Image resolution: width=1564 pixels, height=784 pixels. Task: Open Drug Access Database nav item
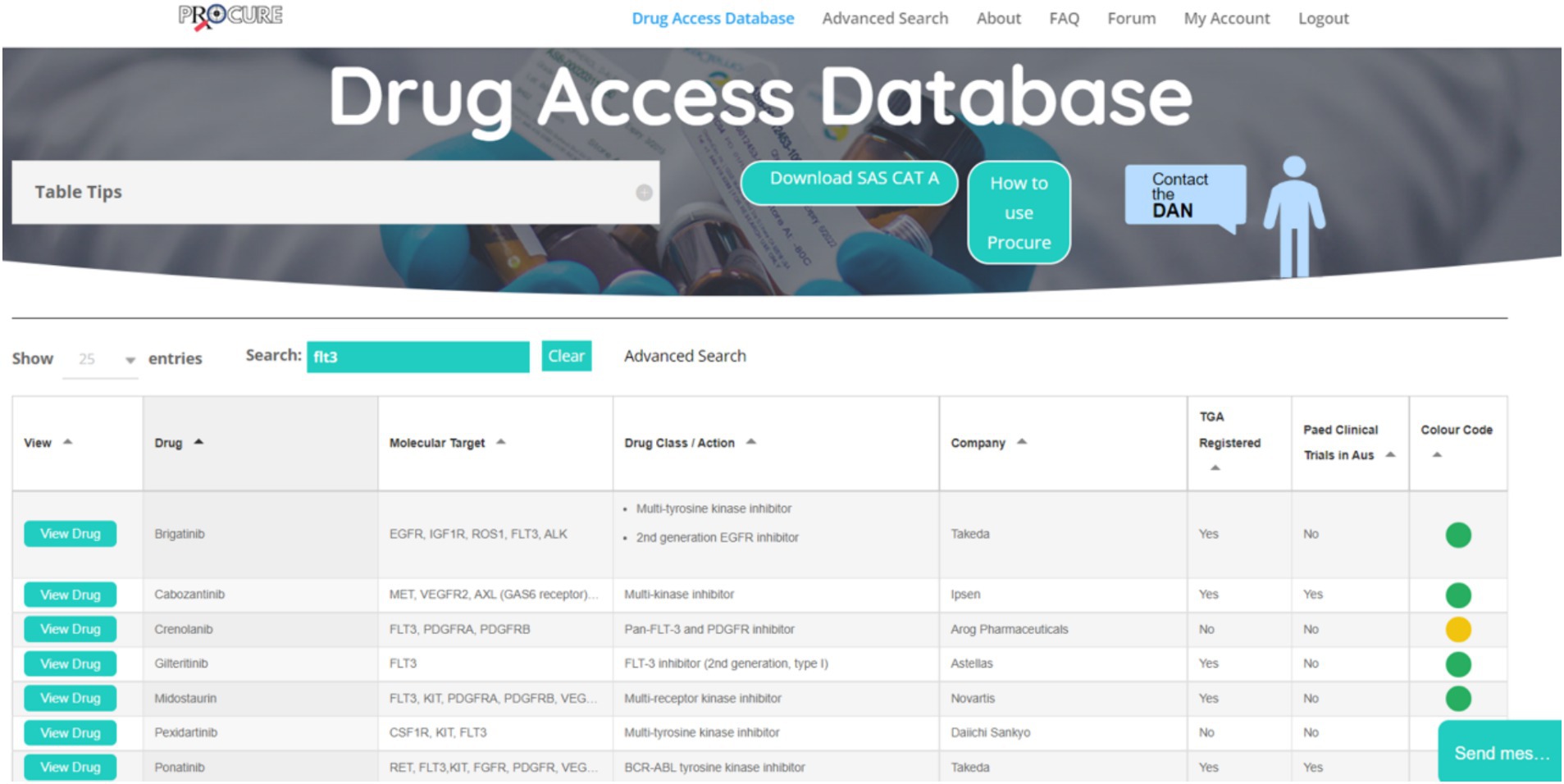point(713,18)
